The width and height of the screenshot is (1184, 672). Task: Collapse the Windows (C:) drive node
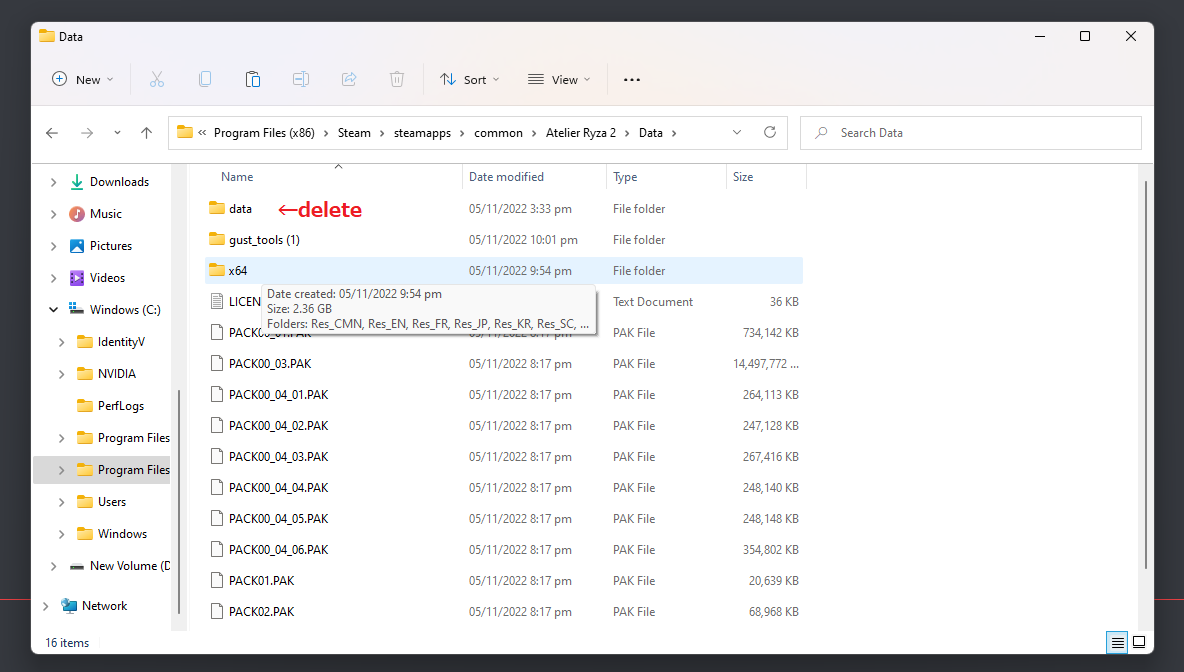tap(53, 310)
